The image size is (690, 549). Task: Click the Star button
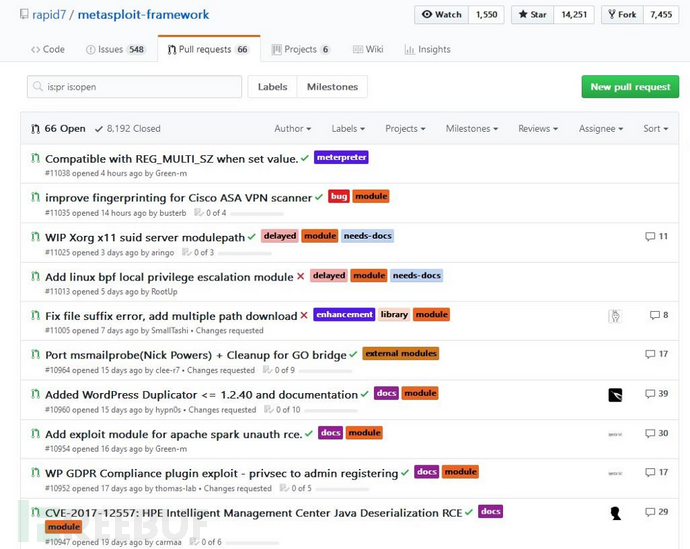(532, 15)
